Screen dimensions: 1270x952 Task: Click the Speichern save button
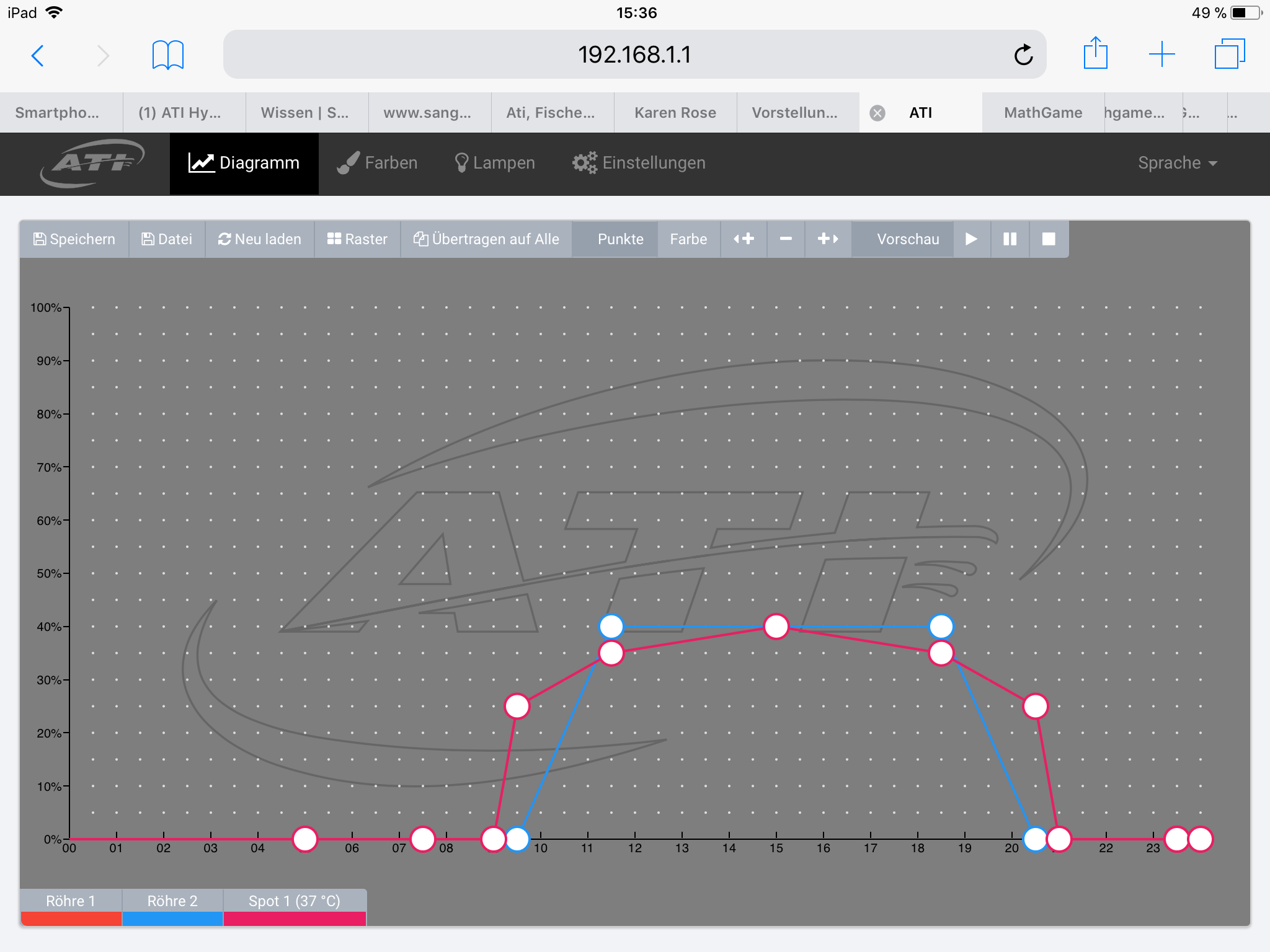[x=74, y=239]
